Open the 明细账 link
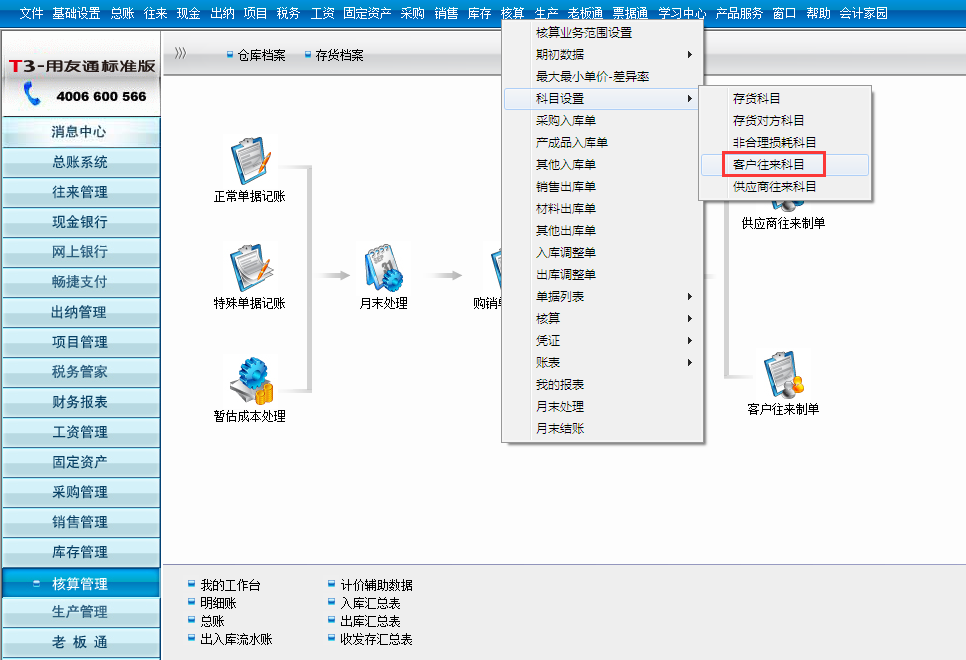The height and width of the screenshot is (660, 966). click(x=218, y=603)
